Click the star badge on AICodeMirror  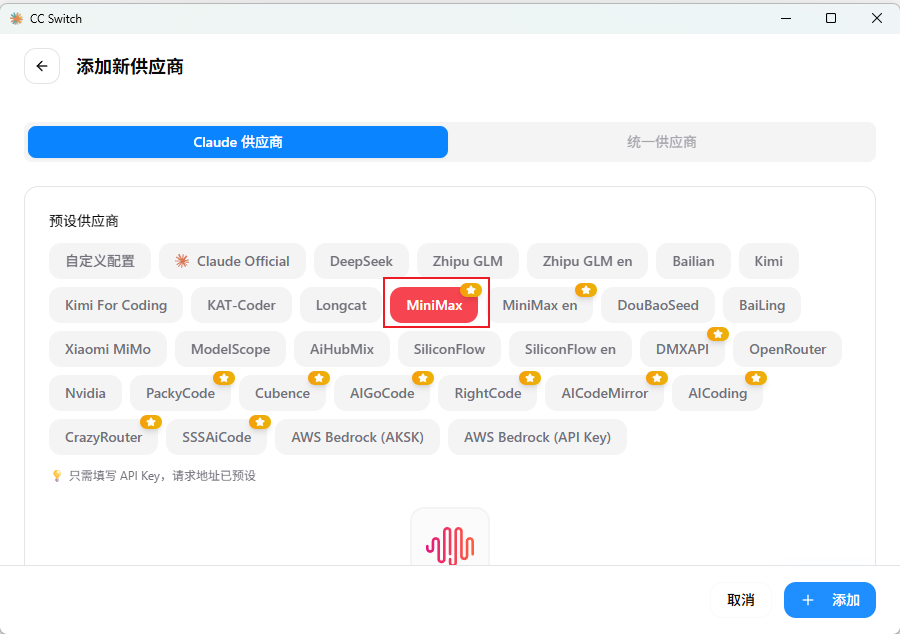click(x=657, y=378)
